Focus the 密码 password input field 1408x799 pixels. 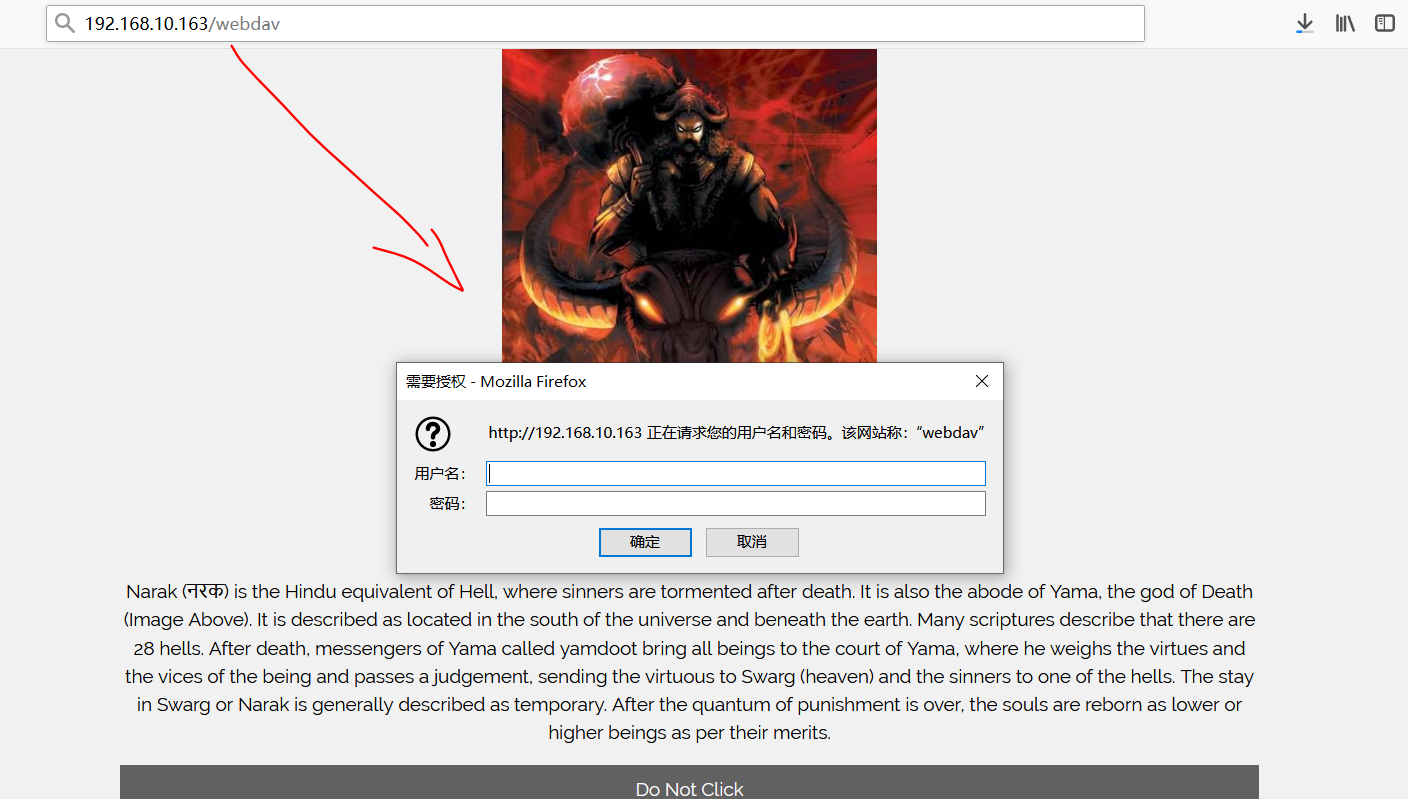click(736, 504)
